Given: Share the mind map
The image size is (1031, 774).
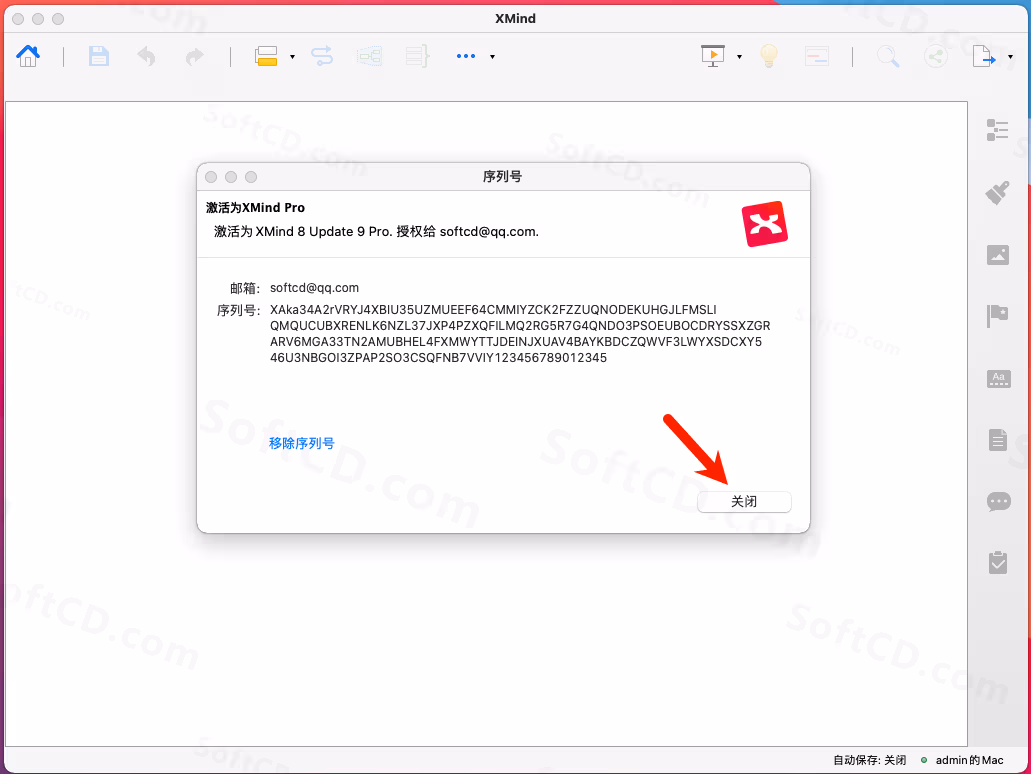Looking at the screenshot, I should point(936,56).
